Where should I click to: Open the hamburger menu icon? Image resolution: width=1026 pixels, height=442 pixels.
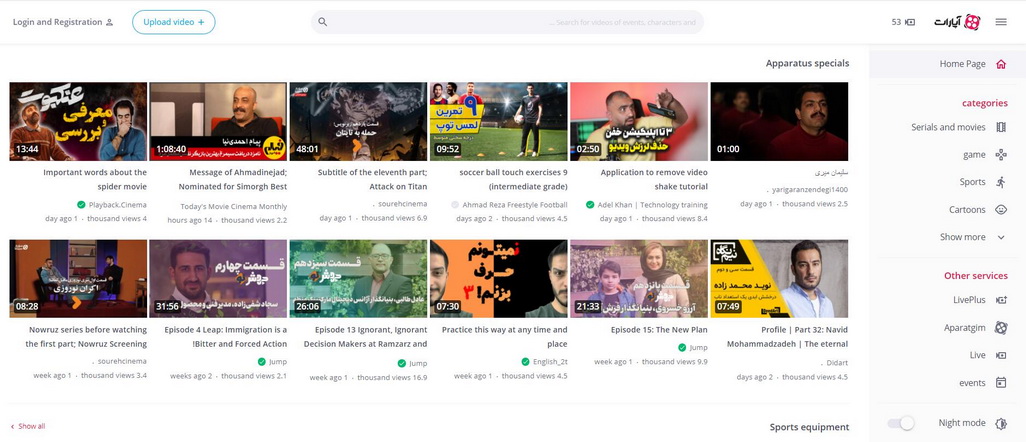click(1001, 22)
